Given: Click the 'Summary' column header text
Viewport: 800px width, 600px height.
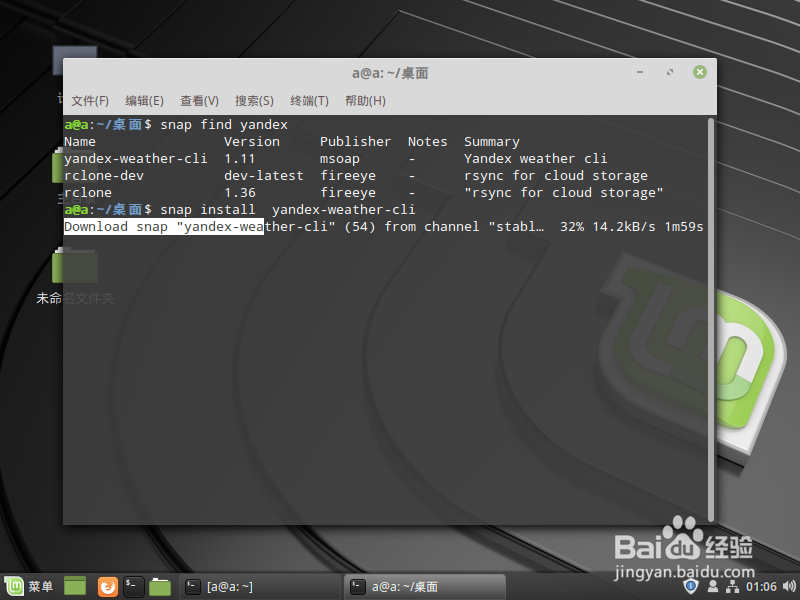Looking at the screenshot, I should [492, 142].
